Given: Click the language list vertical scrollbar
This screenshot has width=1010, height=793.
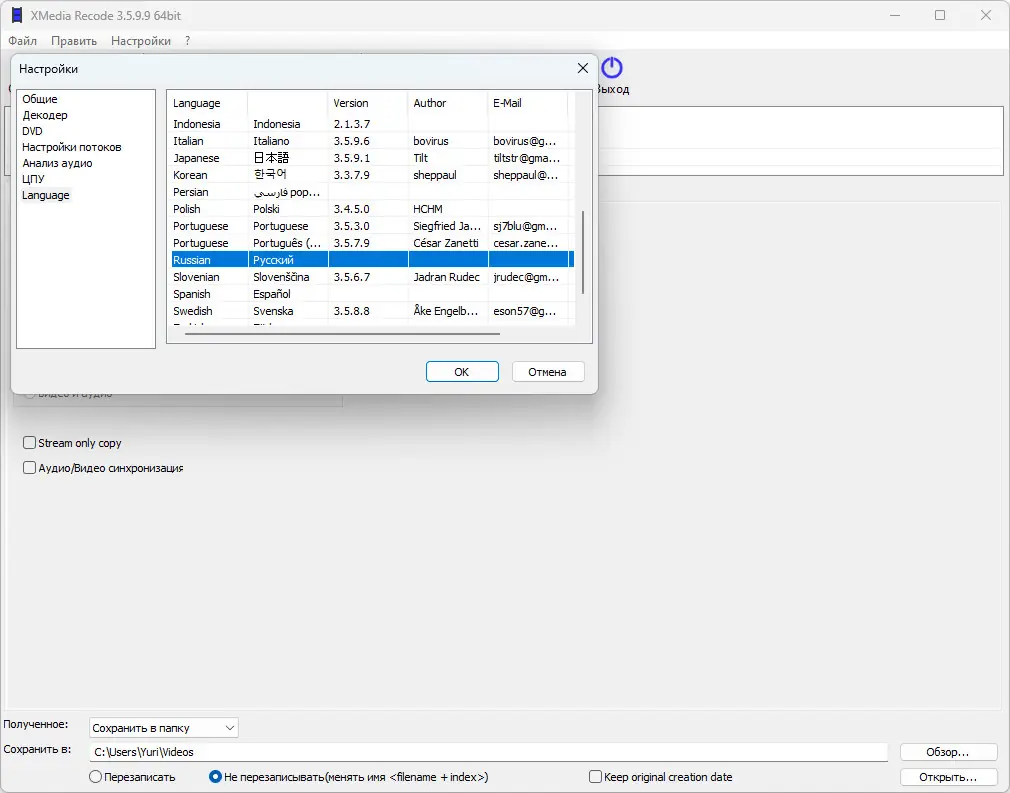Looking at the screenshot, I should pos(583,251).
